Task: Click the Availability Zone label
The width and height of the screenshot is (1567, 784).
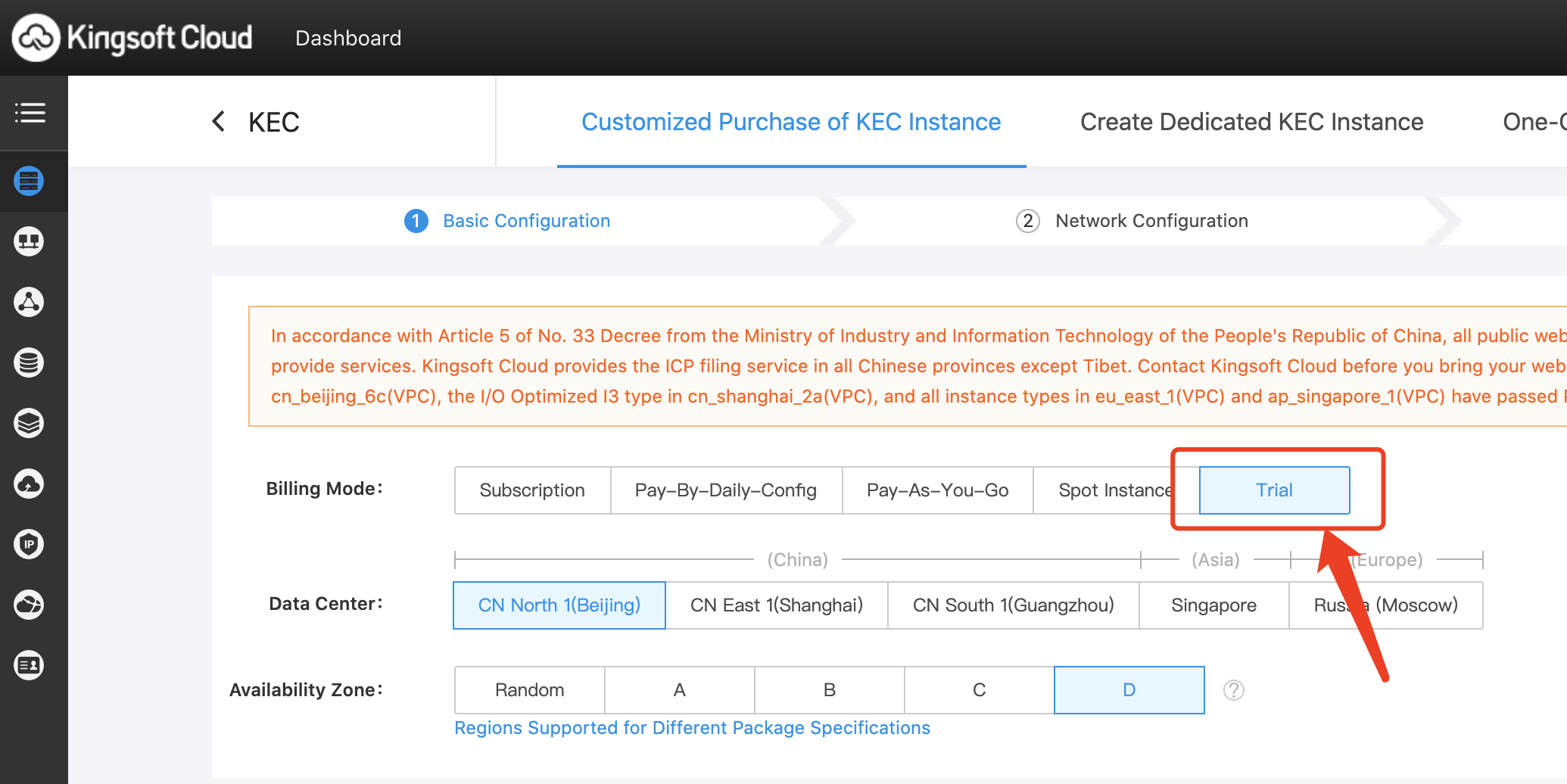Action: click(x=307, y=690)
